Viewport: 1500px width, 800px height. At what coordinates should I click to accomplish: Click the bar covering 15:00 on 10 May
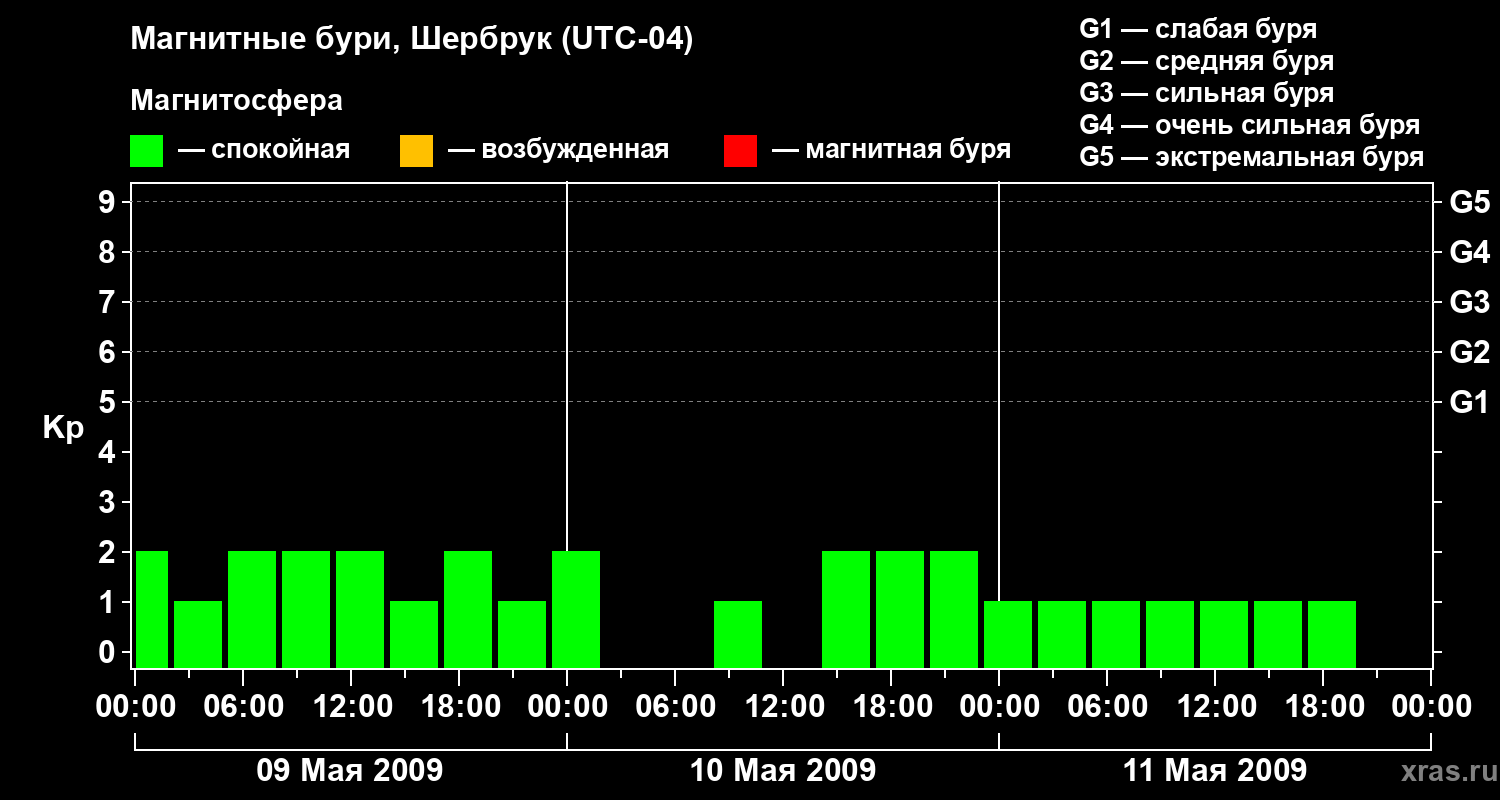click(x=846, y=609)
